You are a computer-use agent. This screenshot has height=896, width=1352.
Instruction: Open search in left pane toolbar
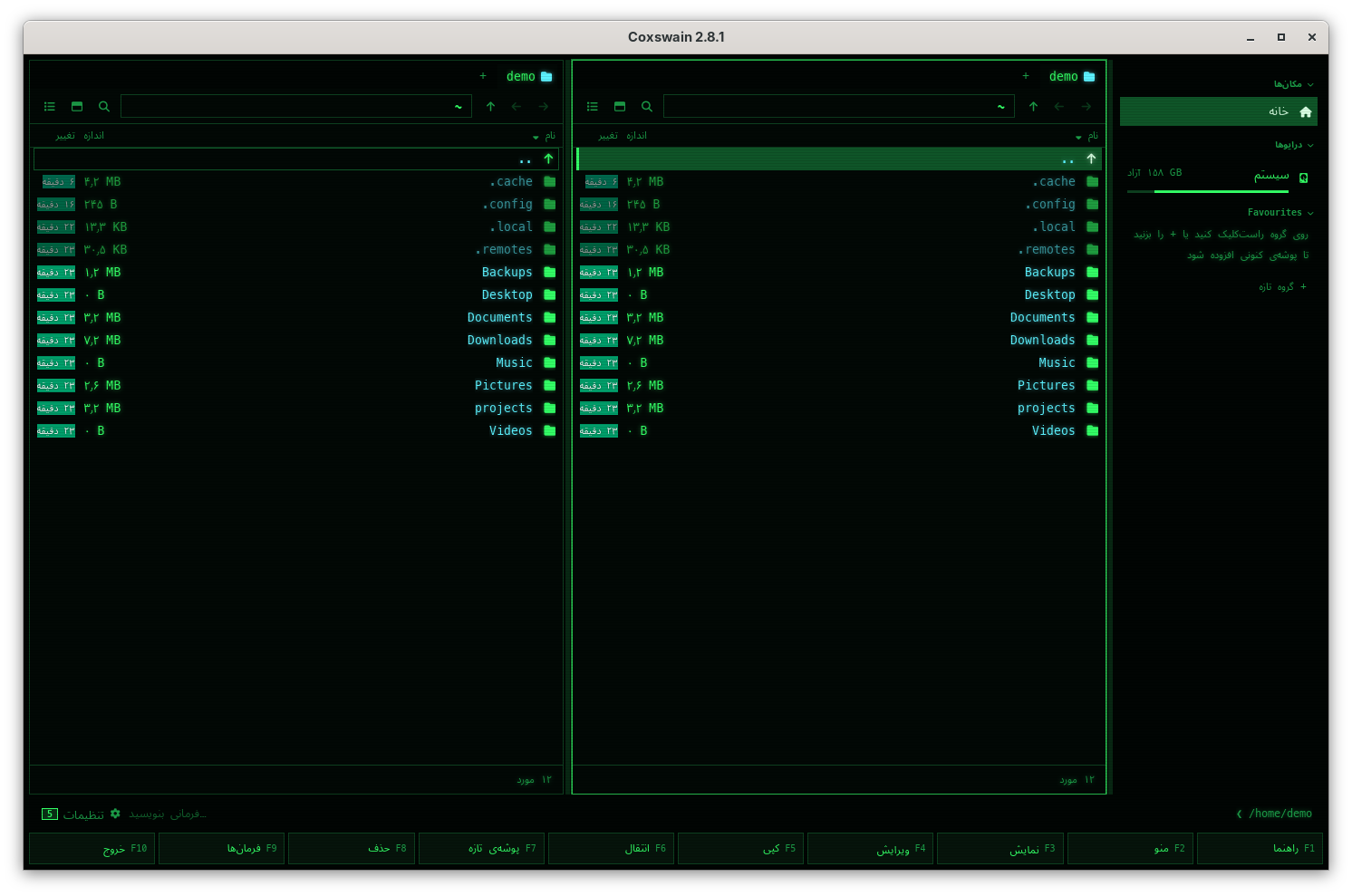coord(104,107)
